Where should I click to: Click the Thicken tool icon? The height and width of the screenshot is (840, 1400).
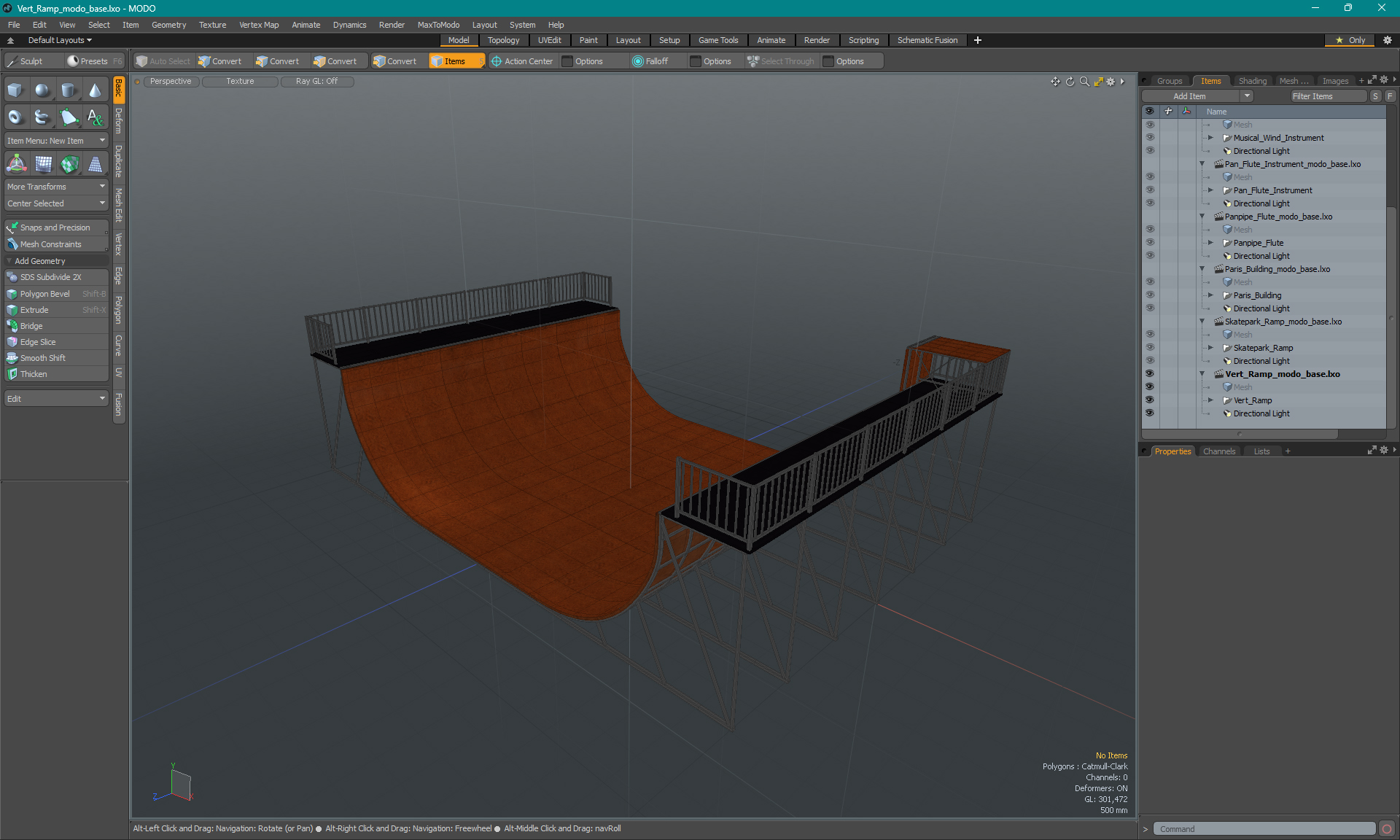(13, 374)
